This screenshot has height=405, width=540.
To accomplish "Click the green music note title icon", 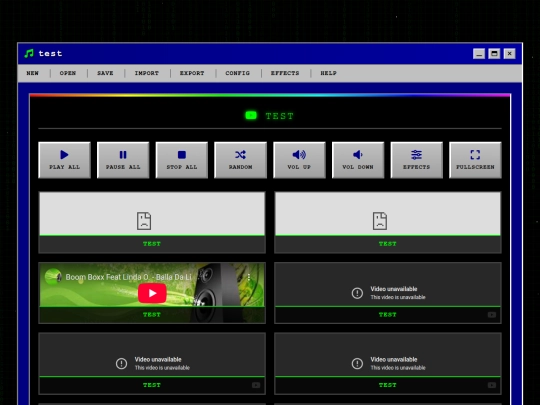I will [29, 53].
